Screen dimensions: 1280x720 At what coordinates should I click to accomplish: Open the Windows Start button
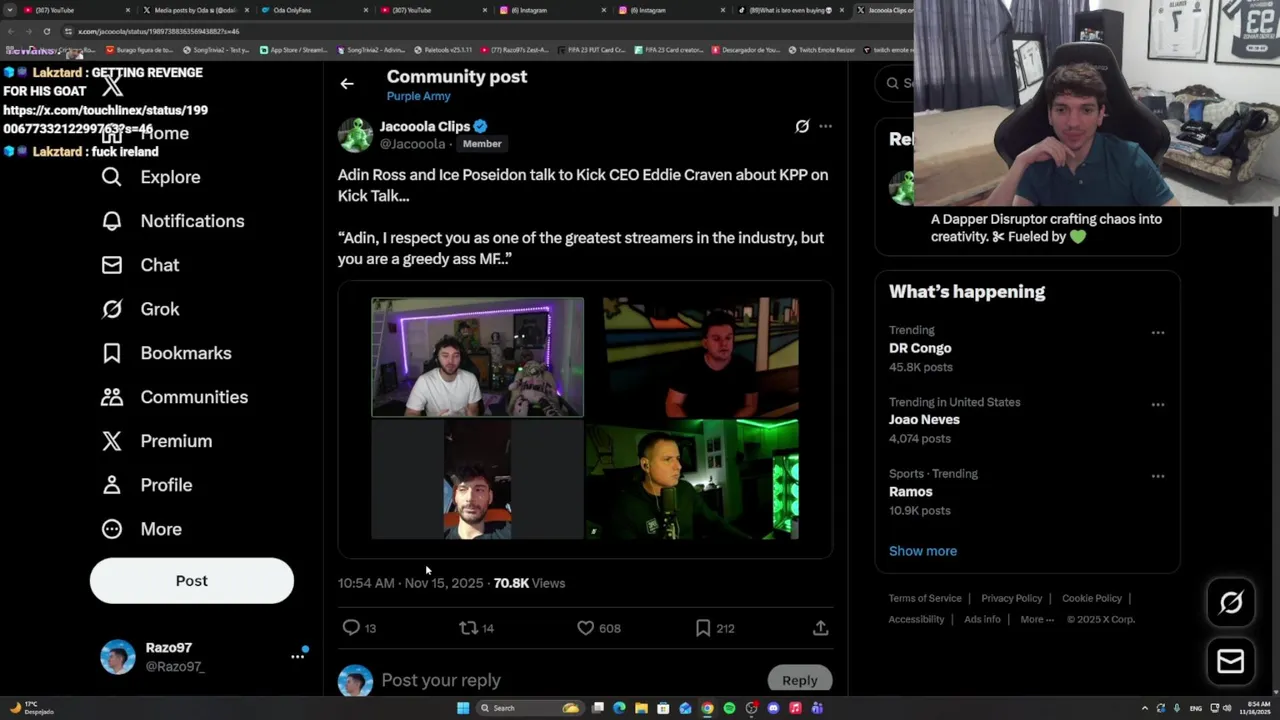(463, 708)
